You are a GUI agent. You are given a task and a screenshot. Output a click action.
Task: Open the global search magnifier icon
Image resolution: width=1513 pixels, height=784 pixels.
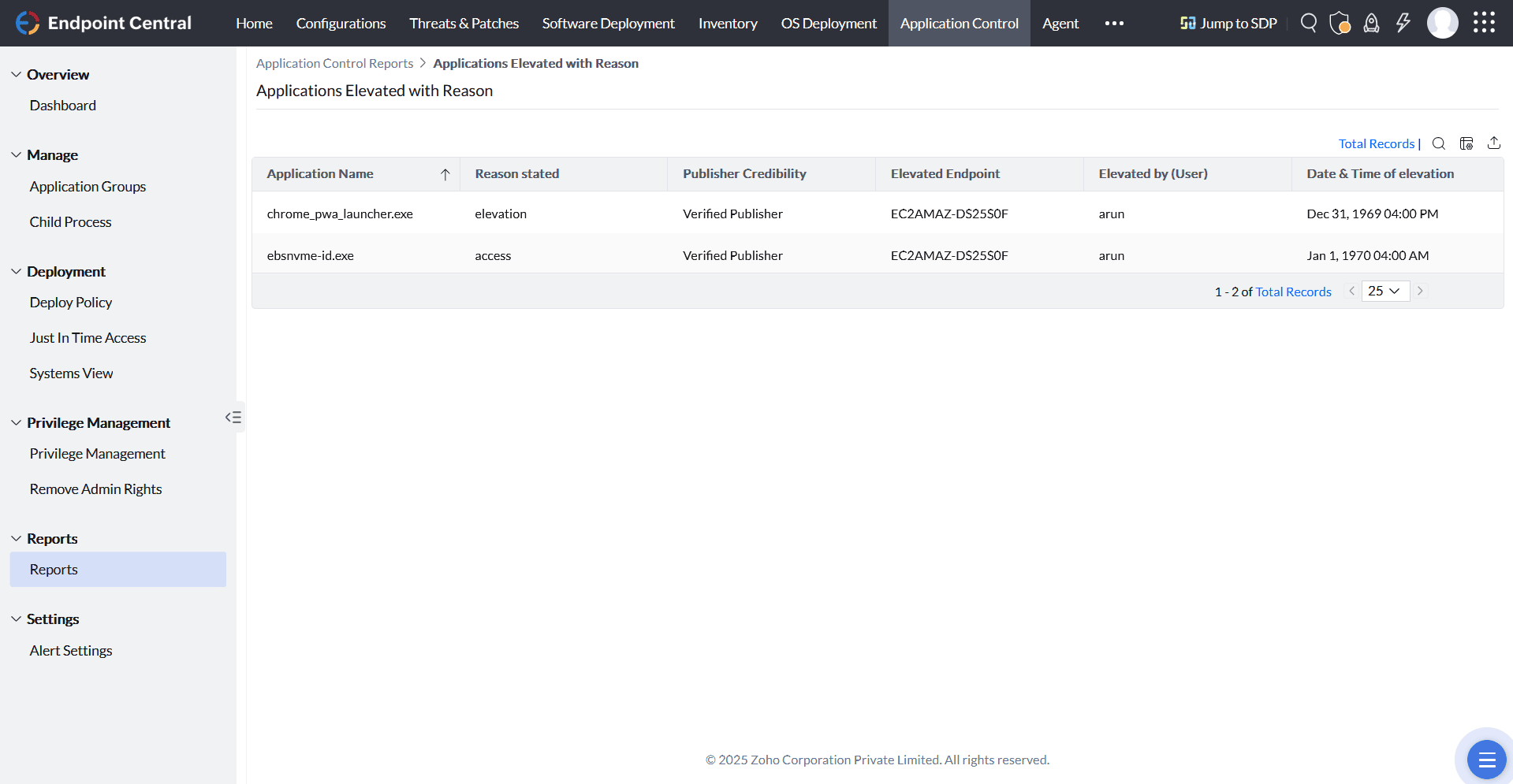pyautogui.click(x=1308, y=23)
